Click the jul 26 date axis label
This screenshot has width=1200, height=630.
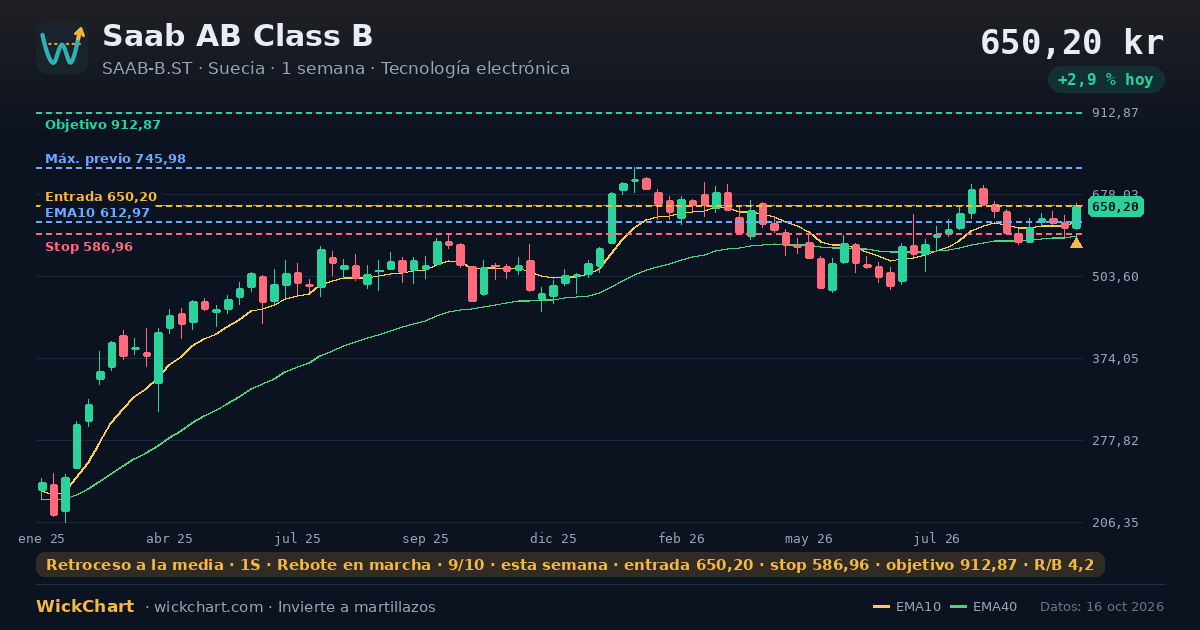(937, 539)
